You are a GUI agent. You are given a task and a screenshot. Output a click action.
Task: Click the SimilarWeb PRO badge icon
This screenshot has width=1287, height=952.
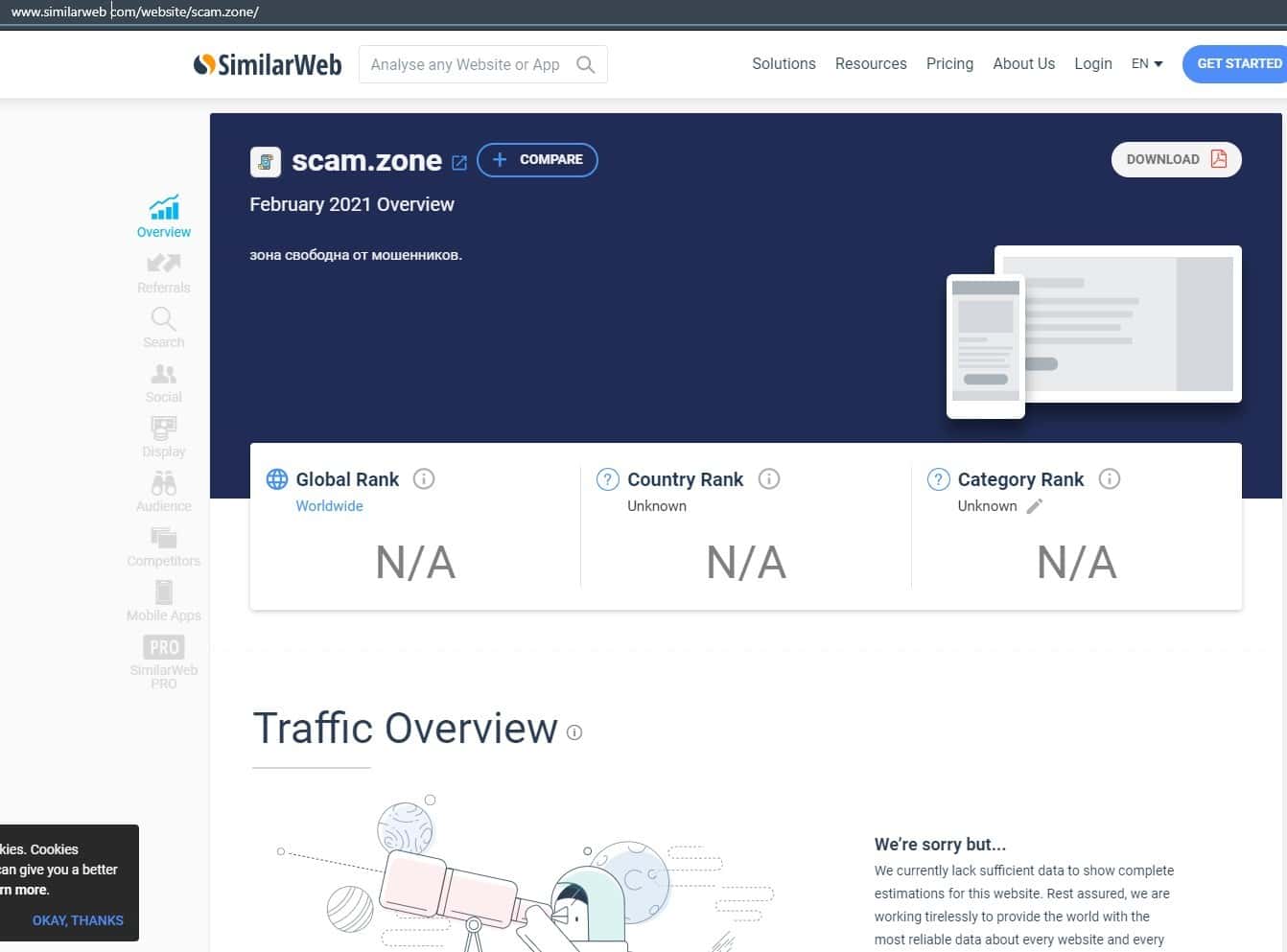(163, 647)
